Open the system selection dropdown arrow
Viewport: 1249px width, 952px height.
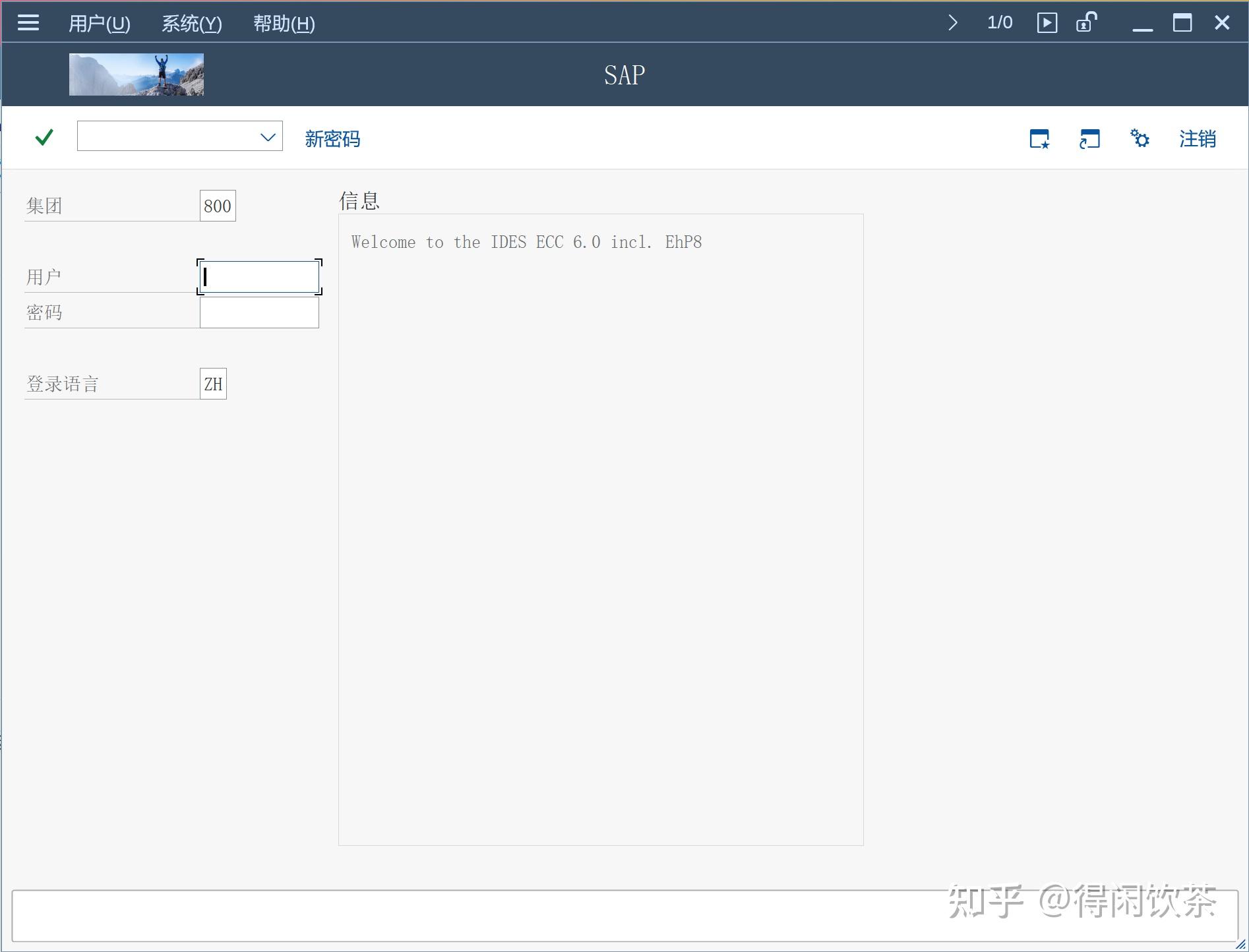pos(267,136)
